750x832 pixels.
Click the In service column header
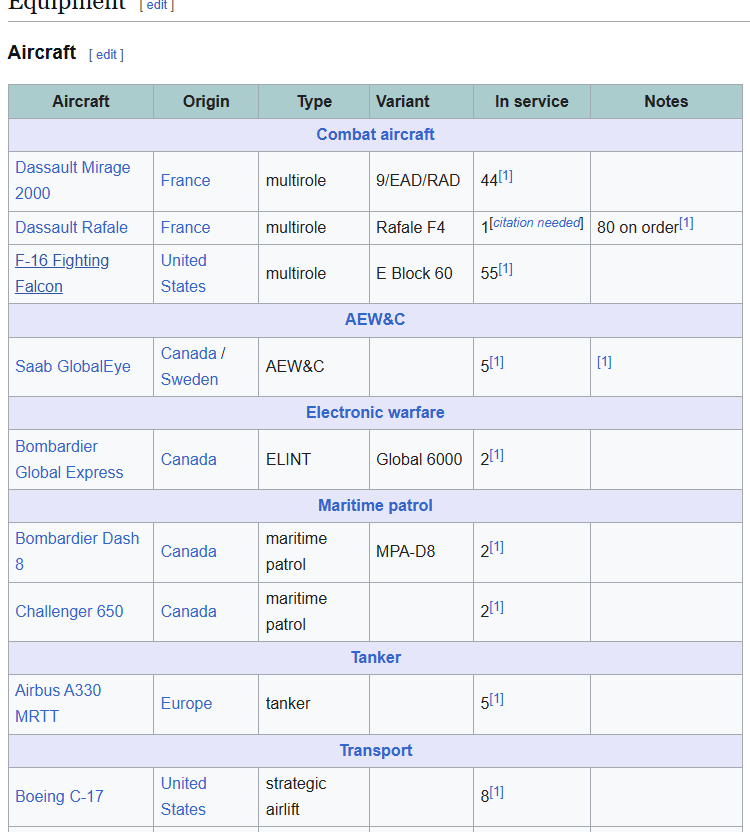point(532,101)
